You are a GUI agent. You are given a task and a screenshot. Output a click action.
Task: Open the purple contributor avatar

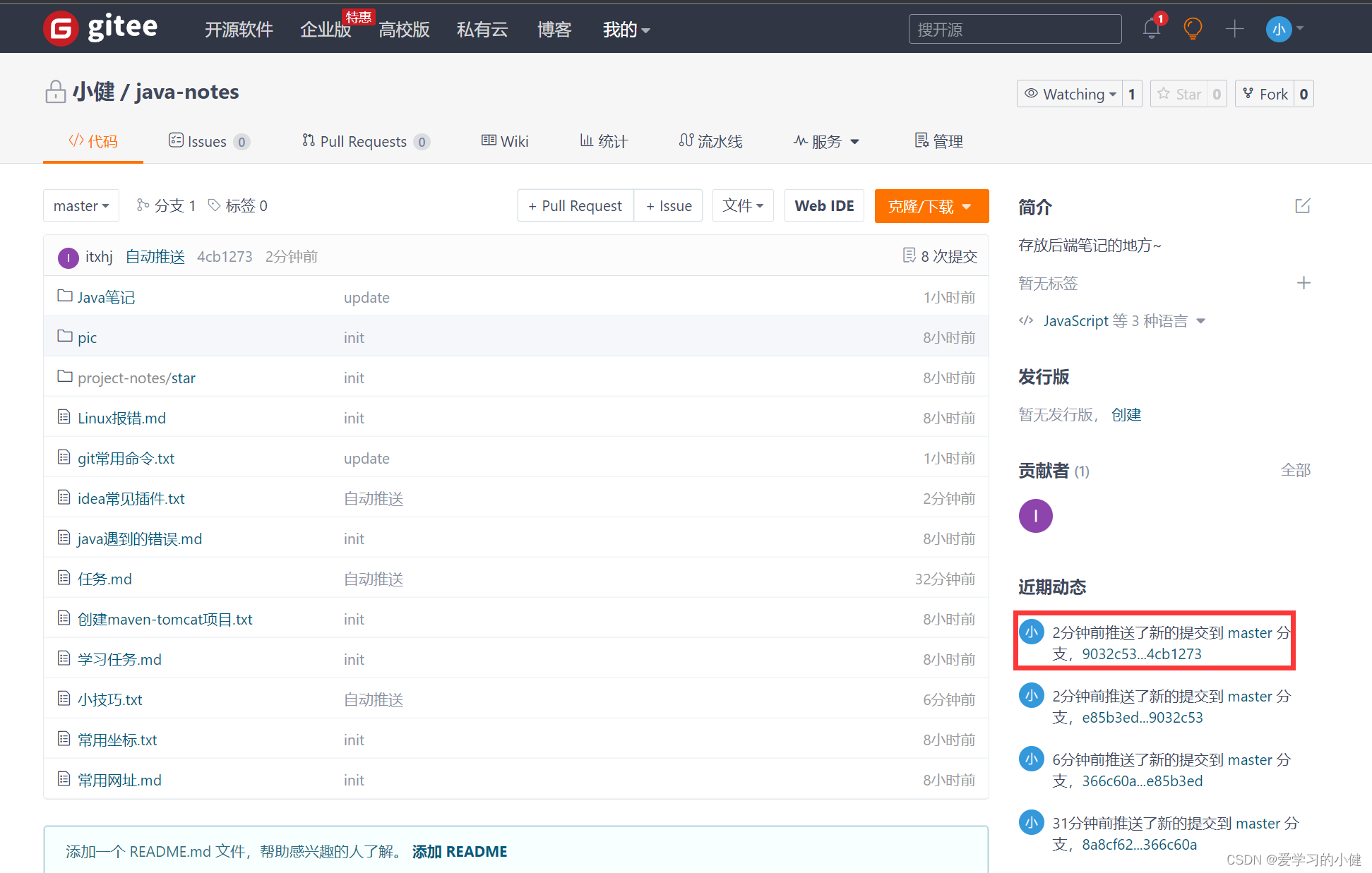[1035, 516]
